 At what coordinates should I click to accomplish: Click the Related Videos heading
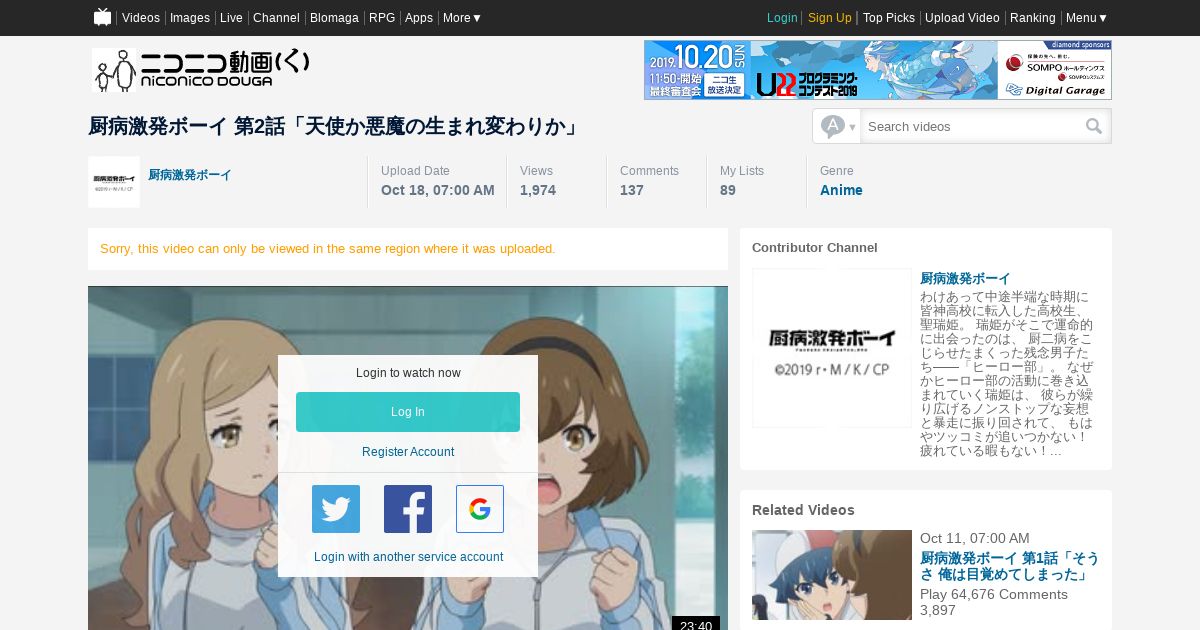click(x=803, y=510)
